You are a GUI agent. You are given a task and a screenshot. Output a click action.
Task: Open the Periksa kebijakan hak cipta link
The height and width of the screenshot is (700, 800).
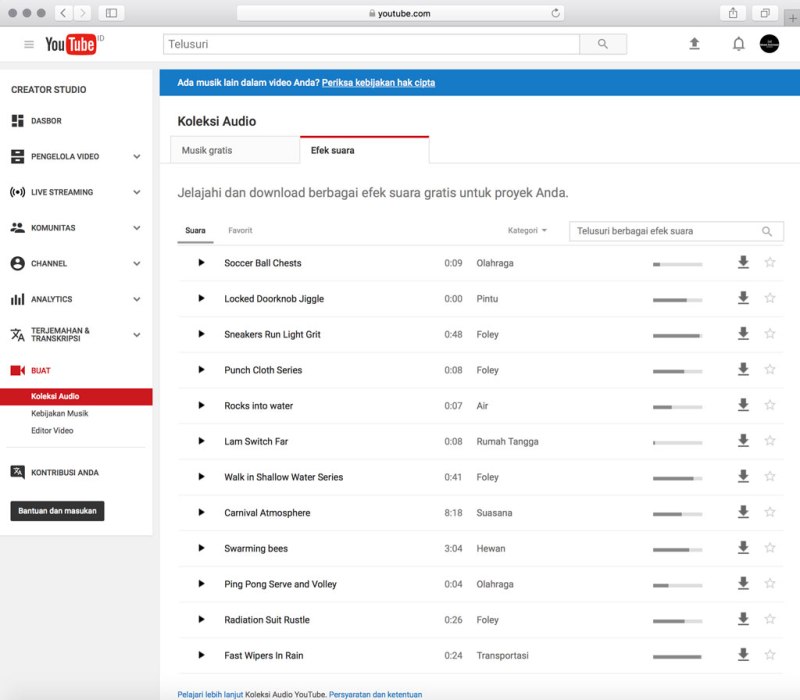(x=378, y=83)
